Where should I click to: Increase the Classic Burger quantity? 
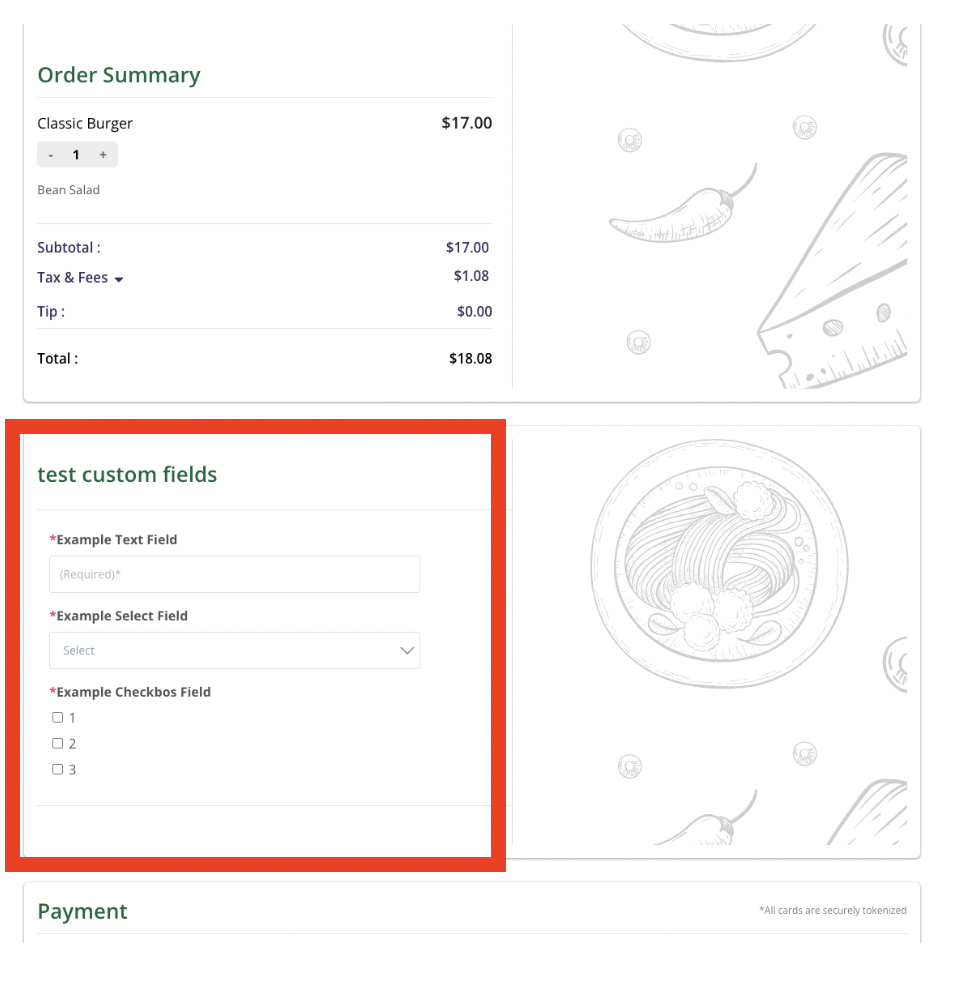pyautogui.click(x=103, y=155)
